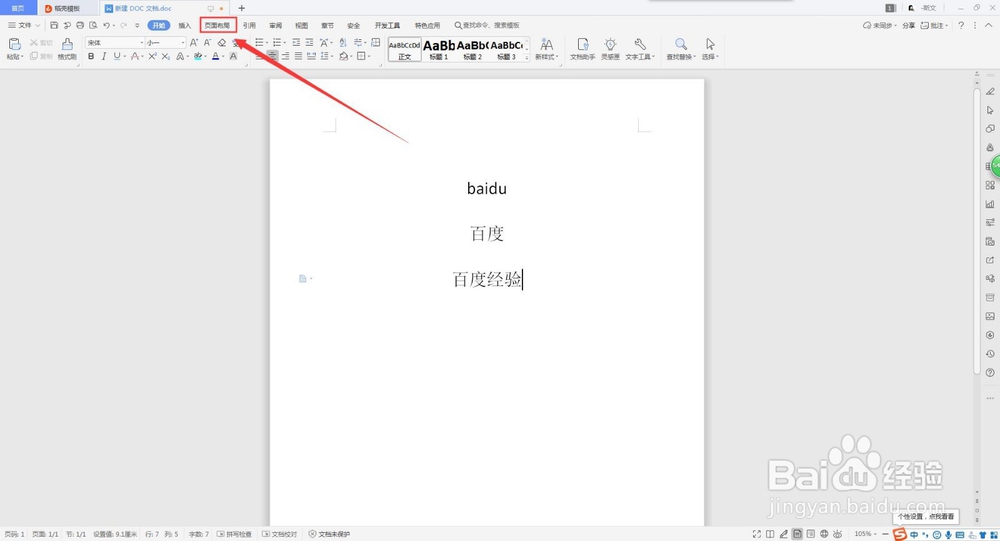Click the Save icon in quick access toolbar
This screenshot has width=1000, height=541.
click(54, 26)
